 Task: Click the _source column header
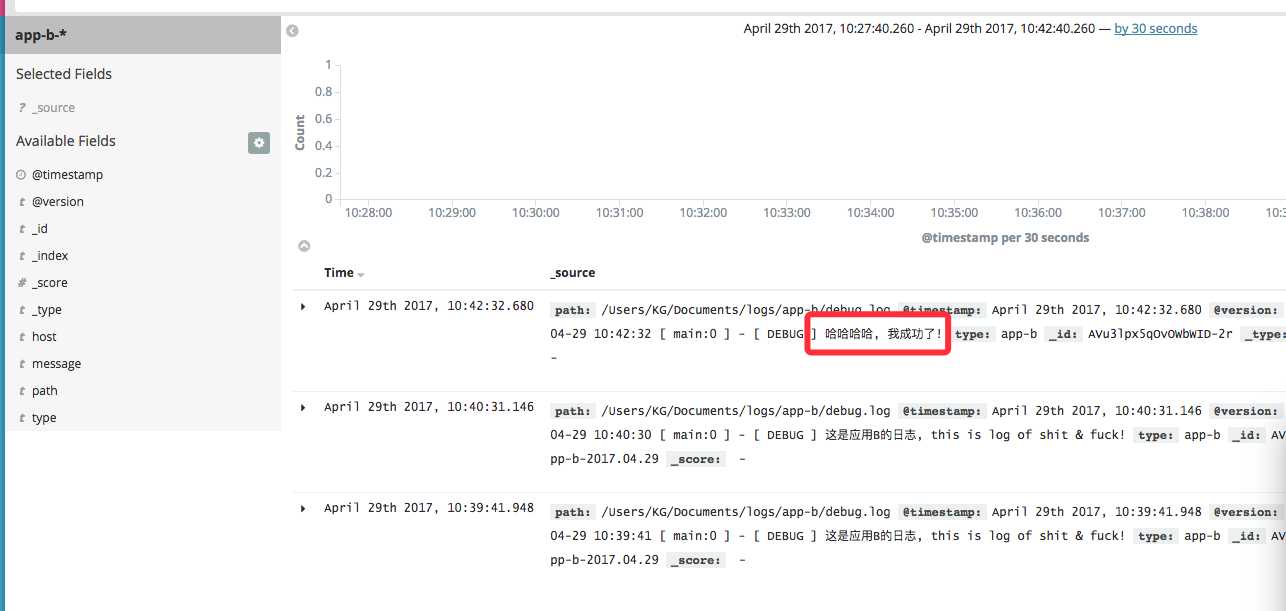pyautogui.click(x=573, y=273)
